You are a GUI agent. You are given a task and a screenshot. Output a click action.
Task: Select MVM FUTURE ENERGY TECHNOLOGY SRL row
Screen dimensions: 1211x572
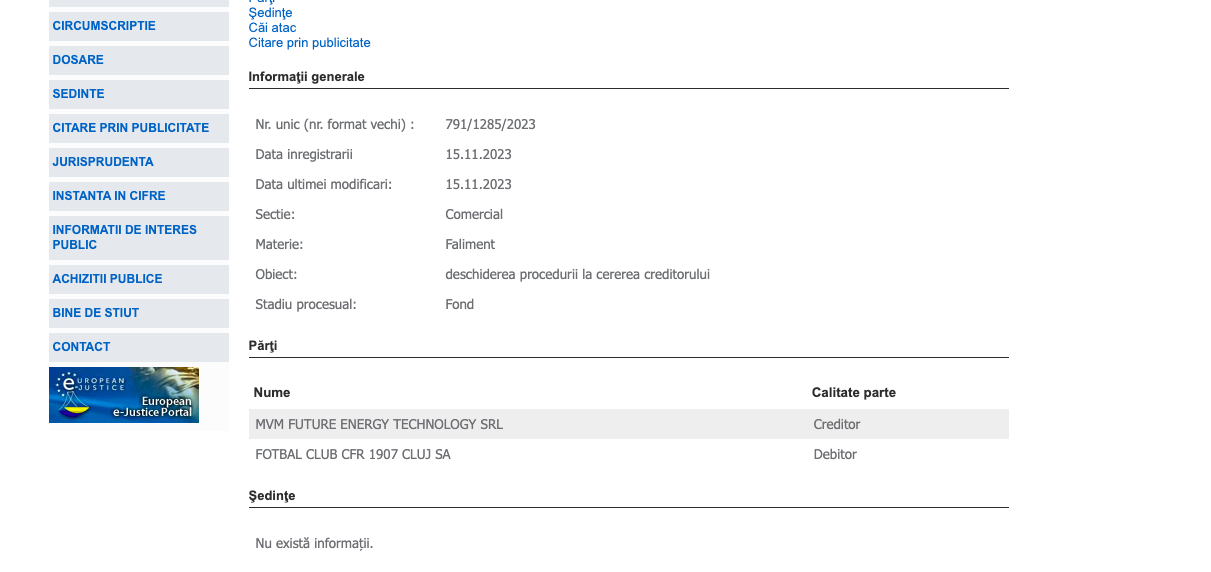pyautogui.click(x=628, y=424)
